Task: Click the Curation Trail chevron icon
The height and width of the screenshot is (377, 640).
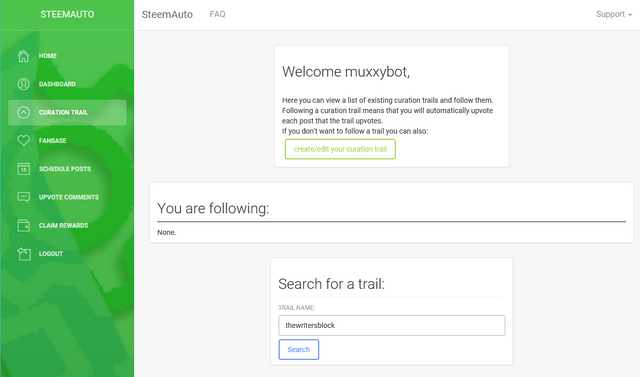Action: (24, 112)
